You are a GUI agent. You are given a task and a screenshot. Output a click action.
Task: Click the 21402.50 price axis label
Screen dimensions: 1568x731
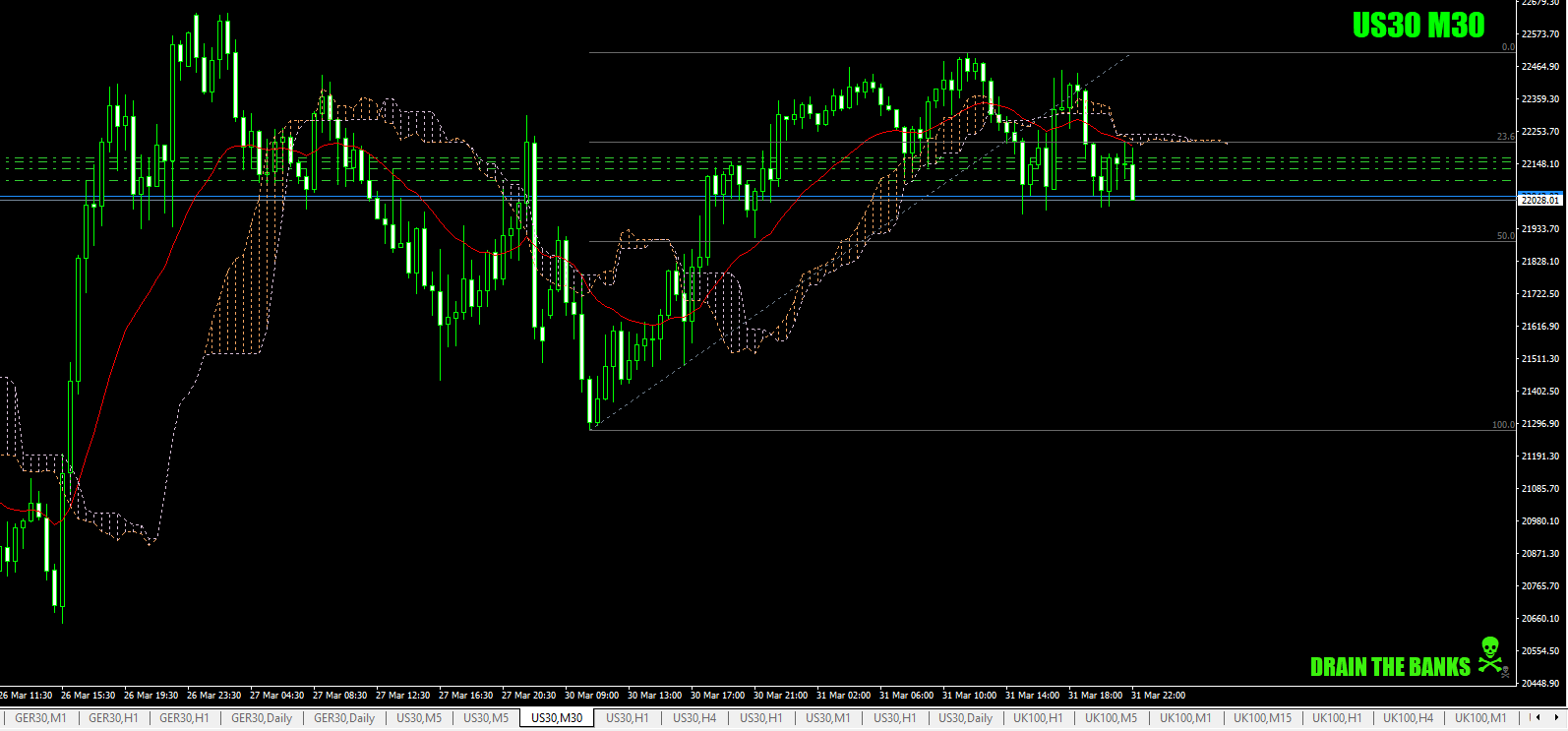(x=1540, y=392)
